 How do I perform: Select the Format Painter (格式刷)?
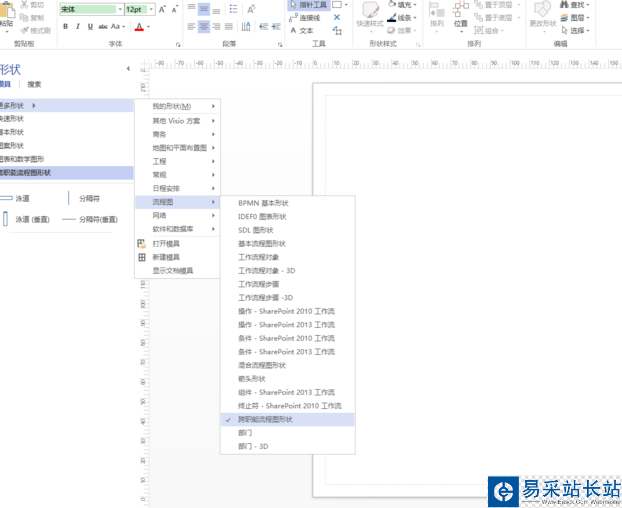[36, 31]
